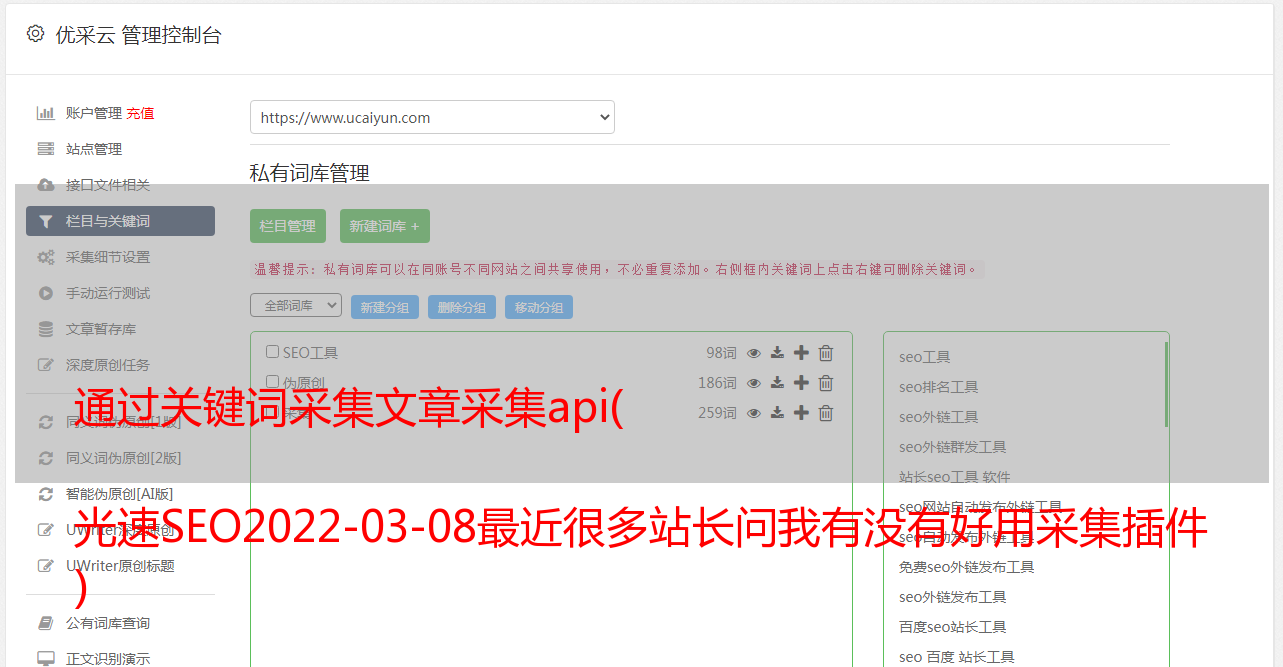Open the https://www.ucaiyun.com site dropdown
Image resolution: width=1283 pixels, height=667 pixels.
(x=432, y=117)
